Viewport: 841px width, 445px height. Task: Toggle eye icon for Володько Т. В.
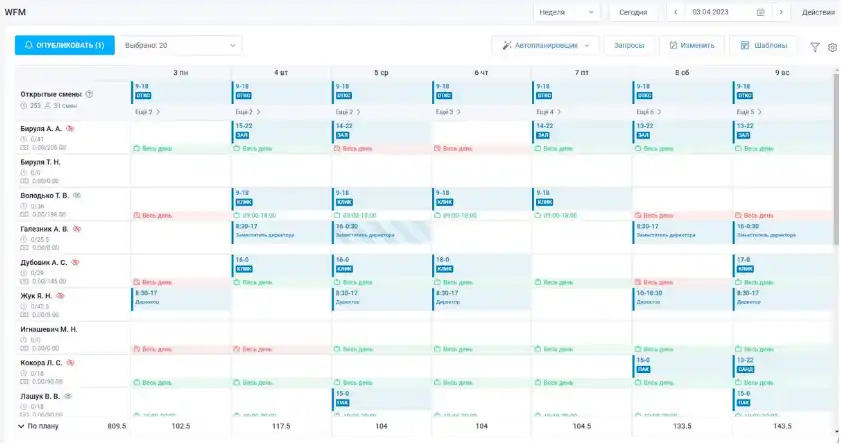tap(77, 196)
